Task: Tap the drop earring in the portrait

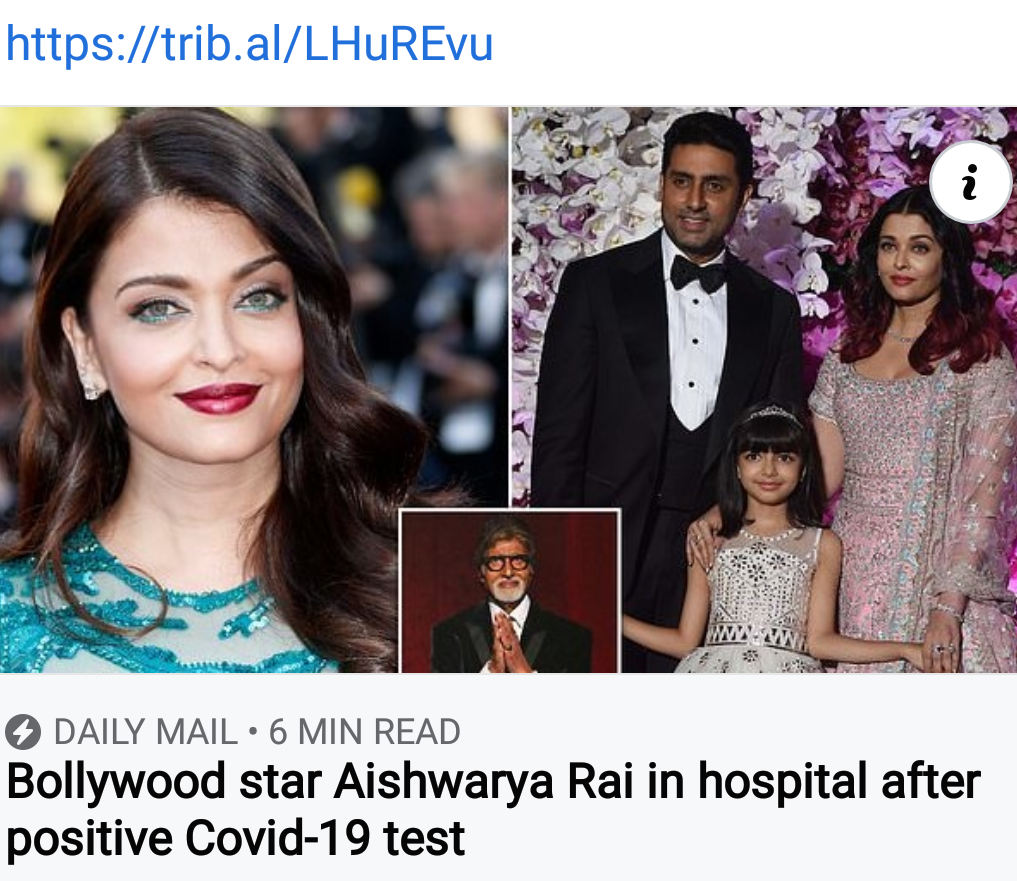Action: pyautogui.click(x=90, y=378)
